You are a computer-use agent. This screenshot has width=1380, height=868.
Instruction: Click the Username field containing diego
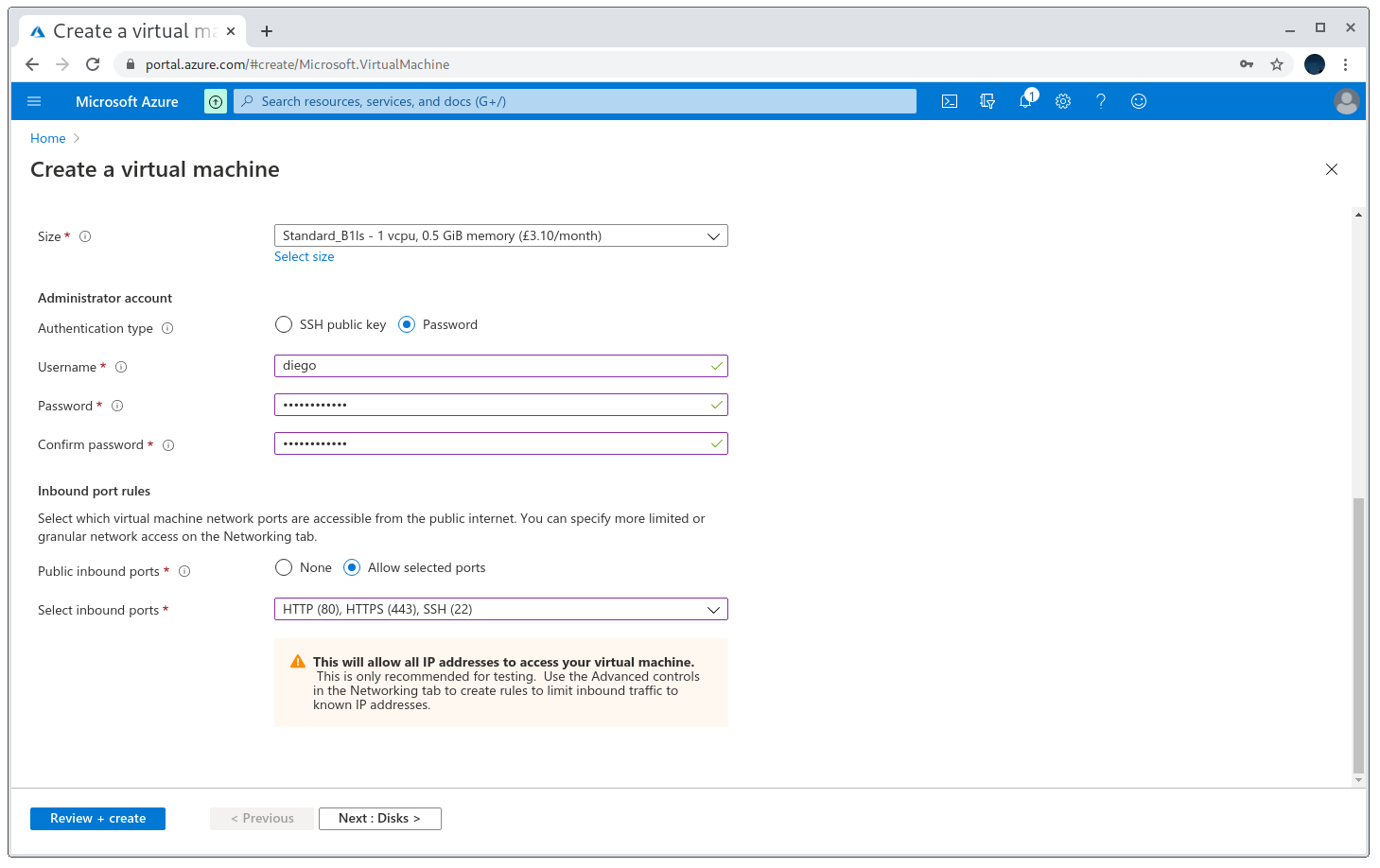click(x=501, y=366)
